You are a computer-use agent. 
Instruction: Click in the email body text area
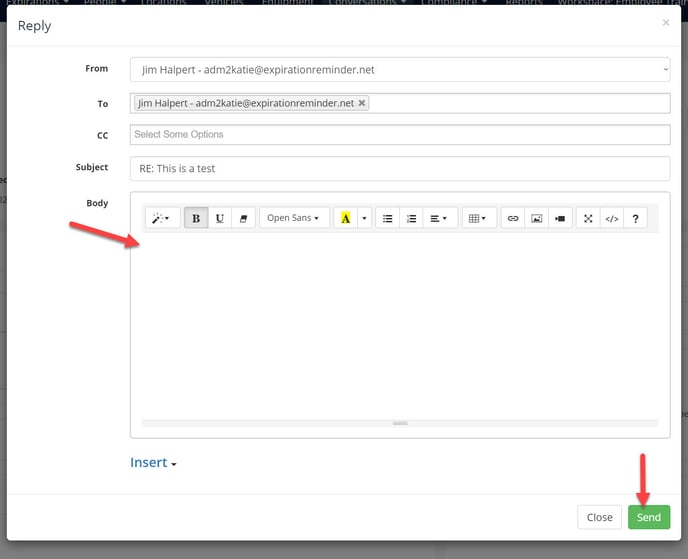tap(400, 325)
